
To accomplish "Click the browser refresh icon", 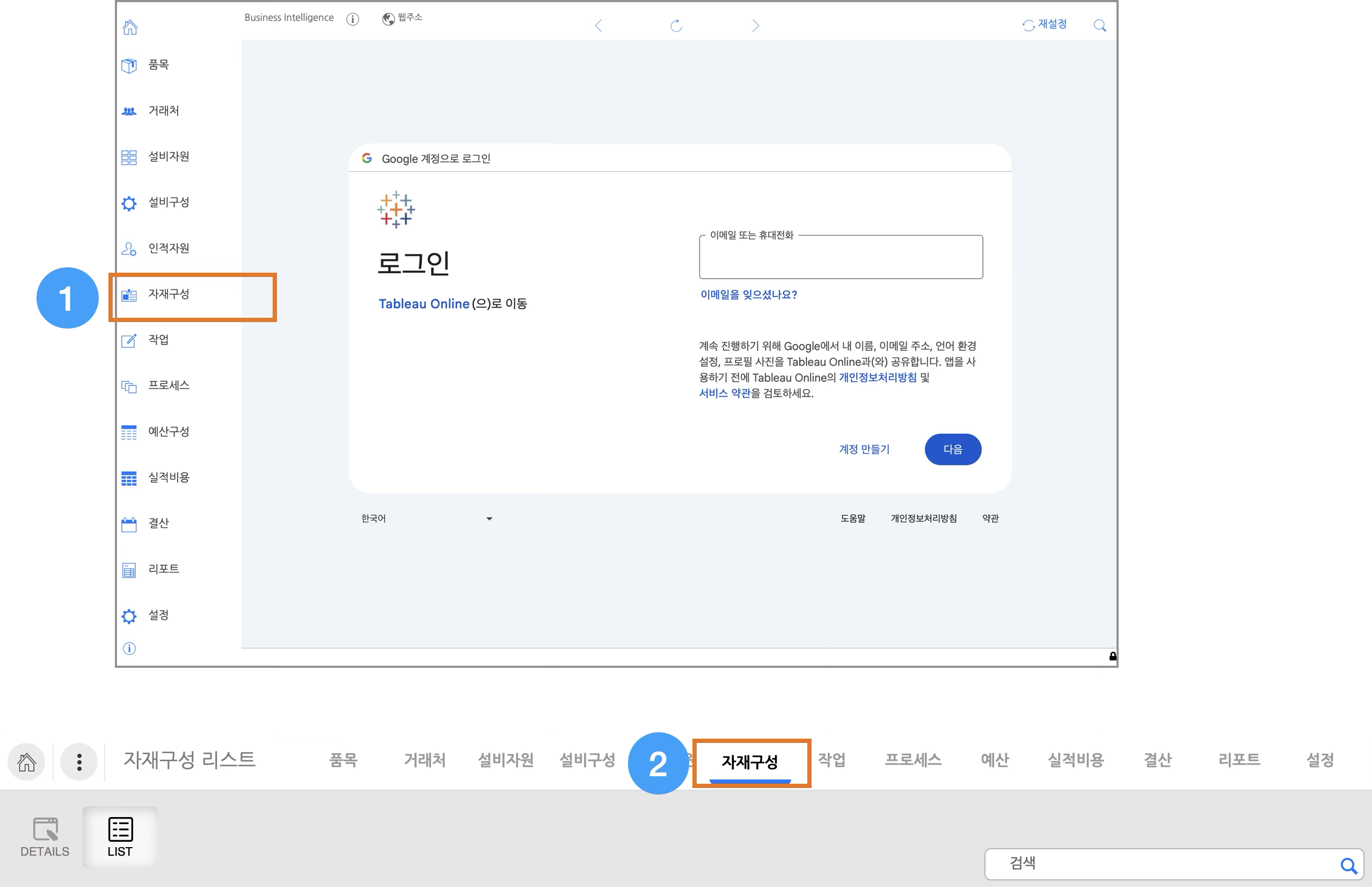I will pos(676,26).
